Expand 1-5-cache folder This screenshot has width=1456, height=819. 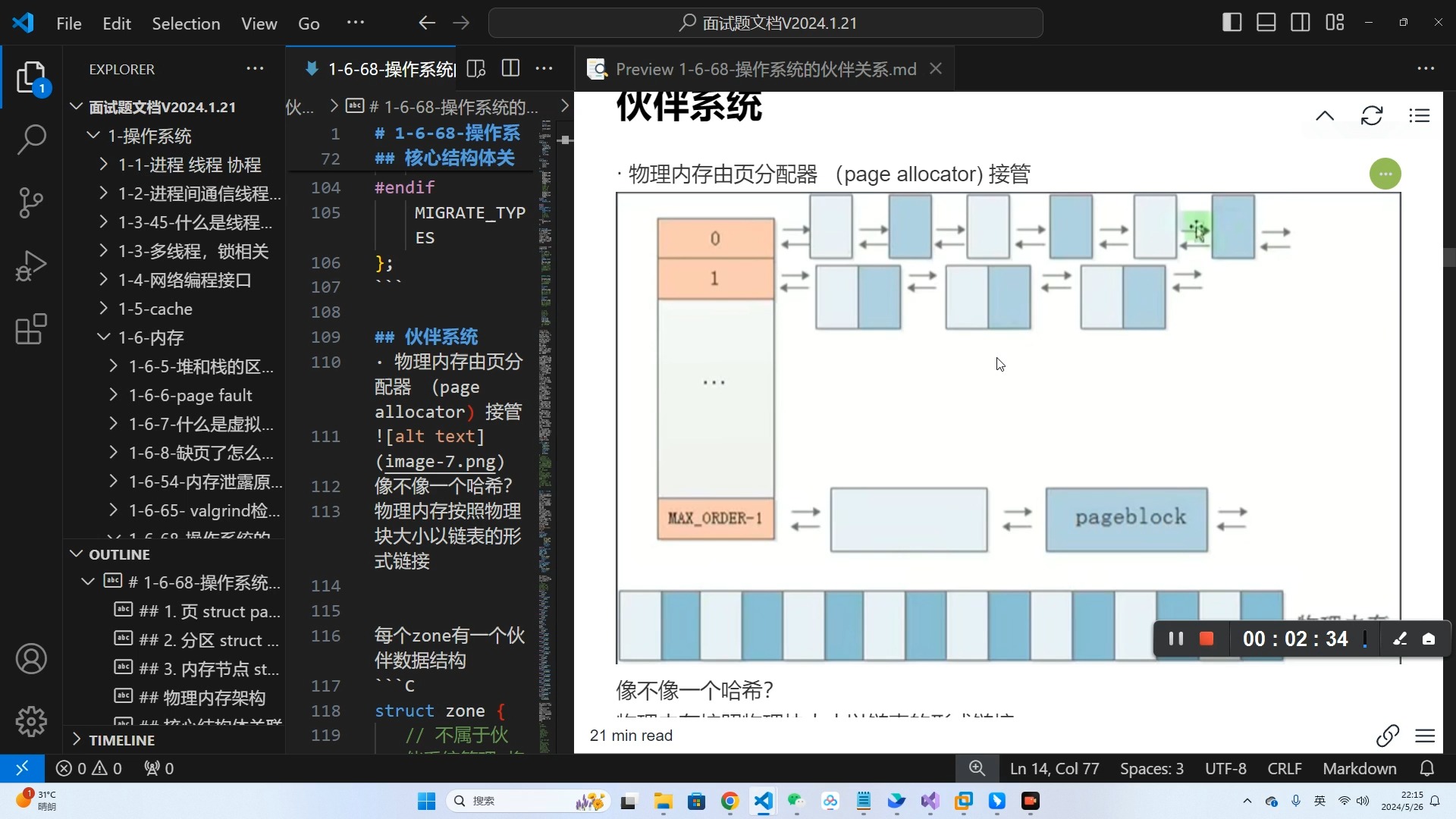[x=174, y=309]
